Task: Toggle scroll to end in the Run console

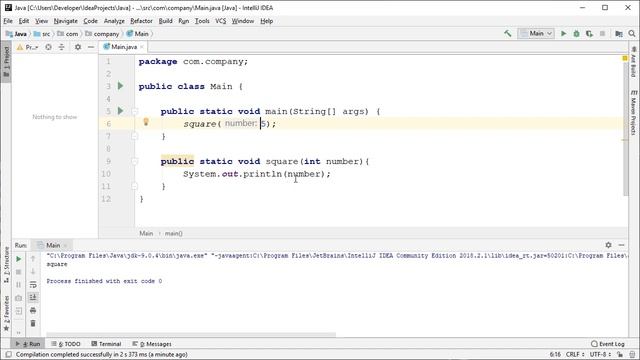Action: 33,298
